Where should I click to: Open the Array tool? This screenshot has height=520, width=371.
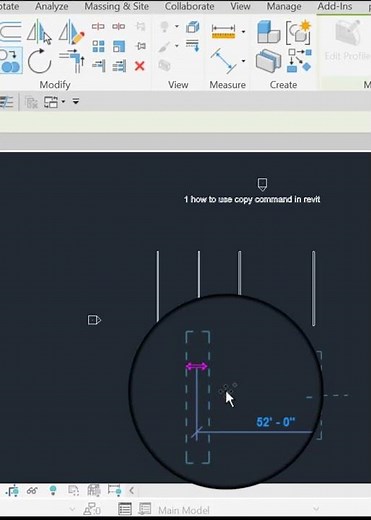98,46
